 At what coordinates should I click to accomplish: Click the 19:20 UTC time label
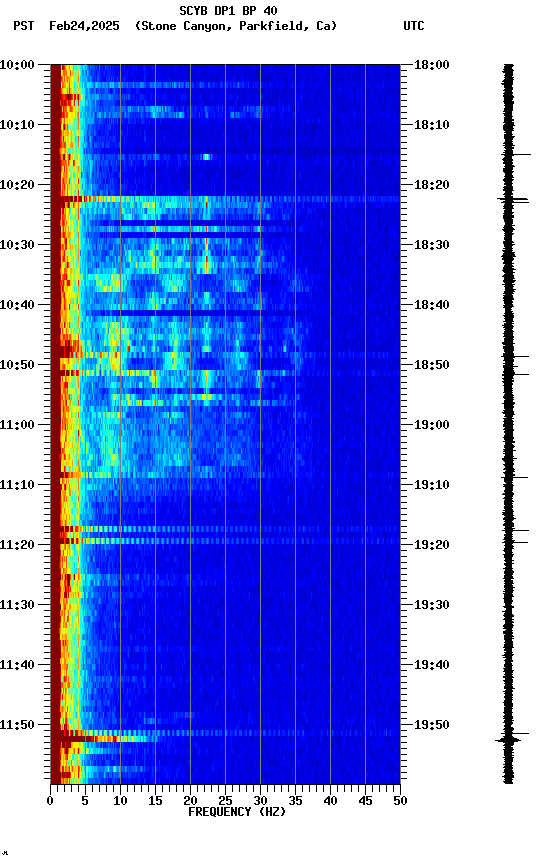[x=431, y=545]
